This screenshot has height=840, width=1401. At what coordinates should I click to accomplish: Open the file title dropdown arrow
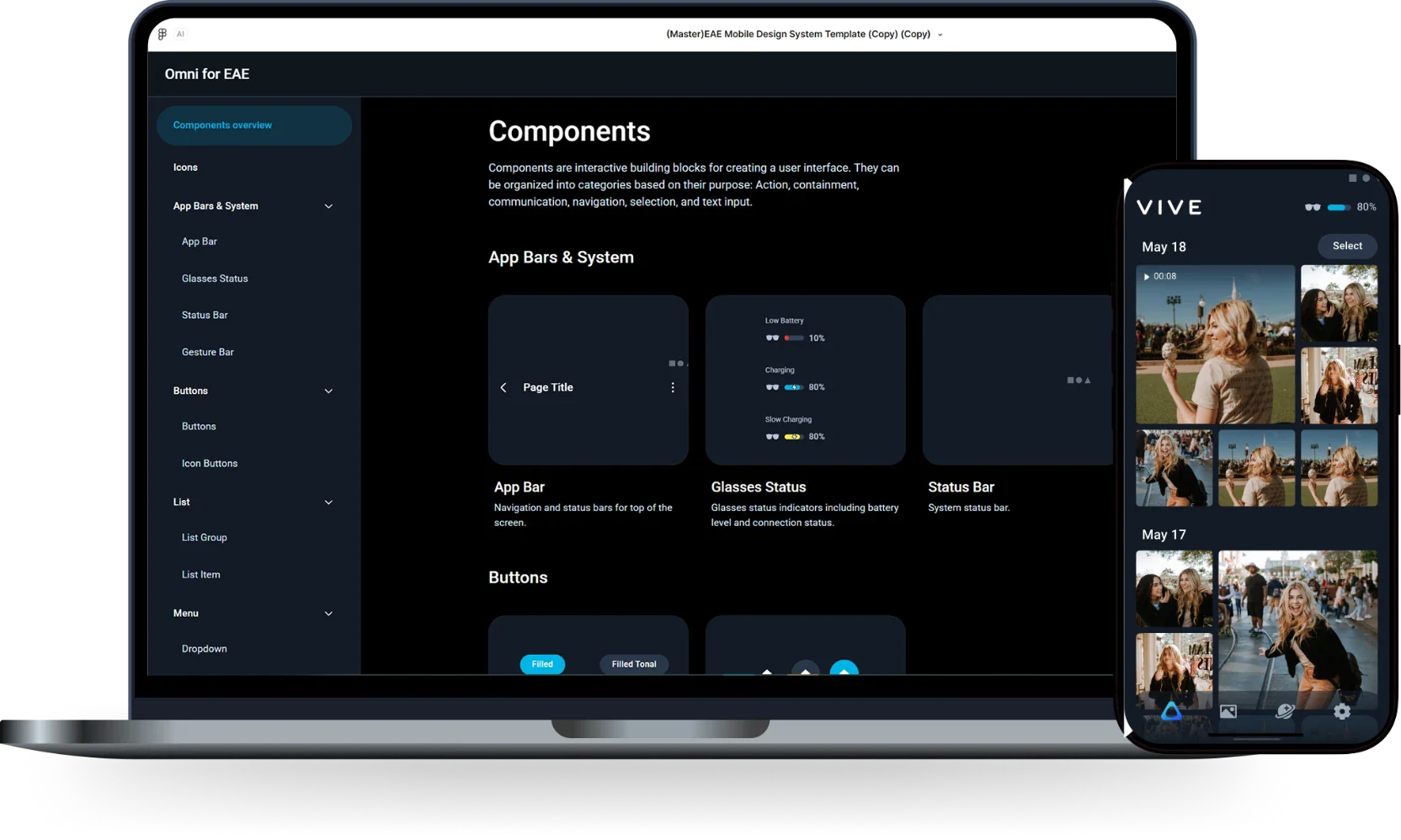pos(940,35)
